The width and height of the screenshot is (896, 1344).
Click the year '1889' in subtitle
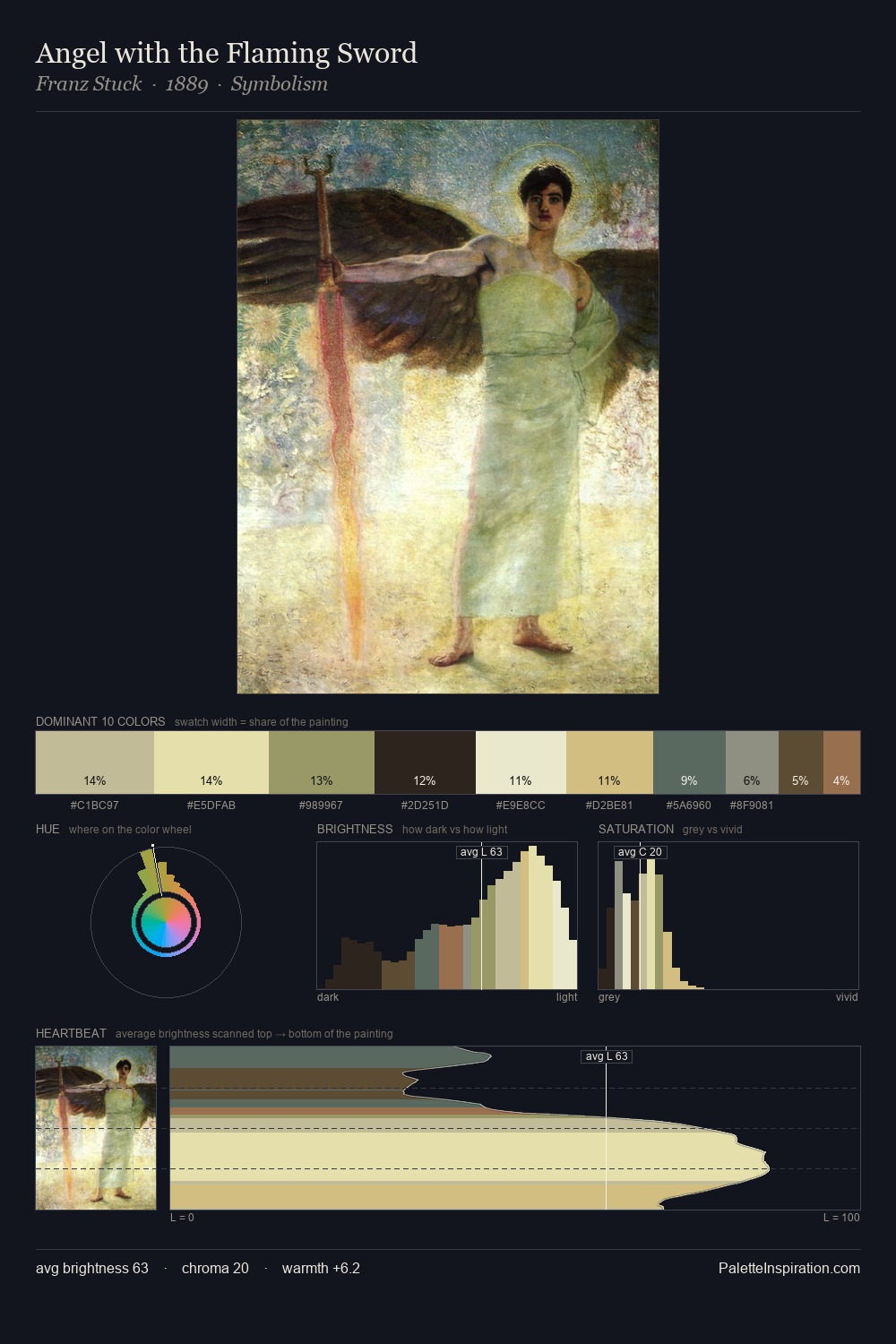(186, 84)
